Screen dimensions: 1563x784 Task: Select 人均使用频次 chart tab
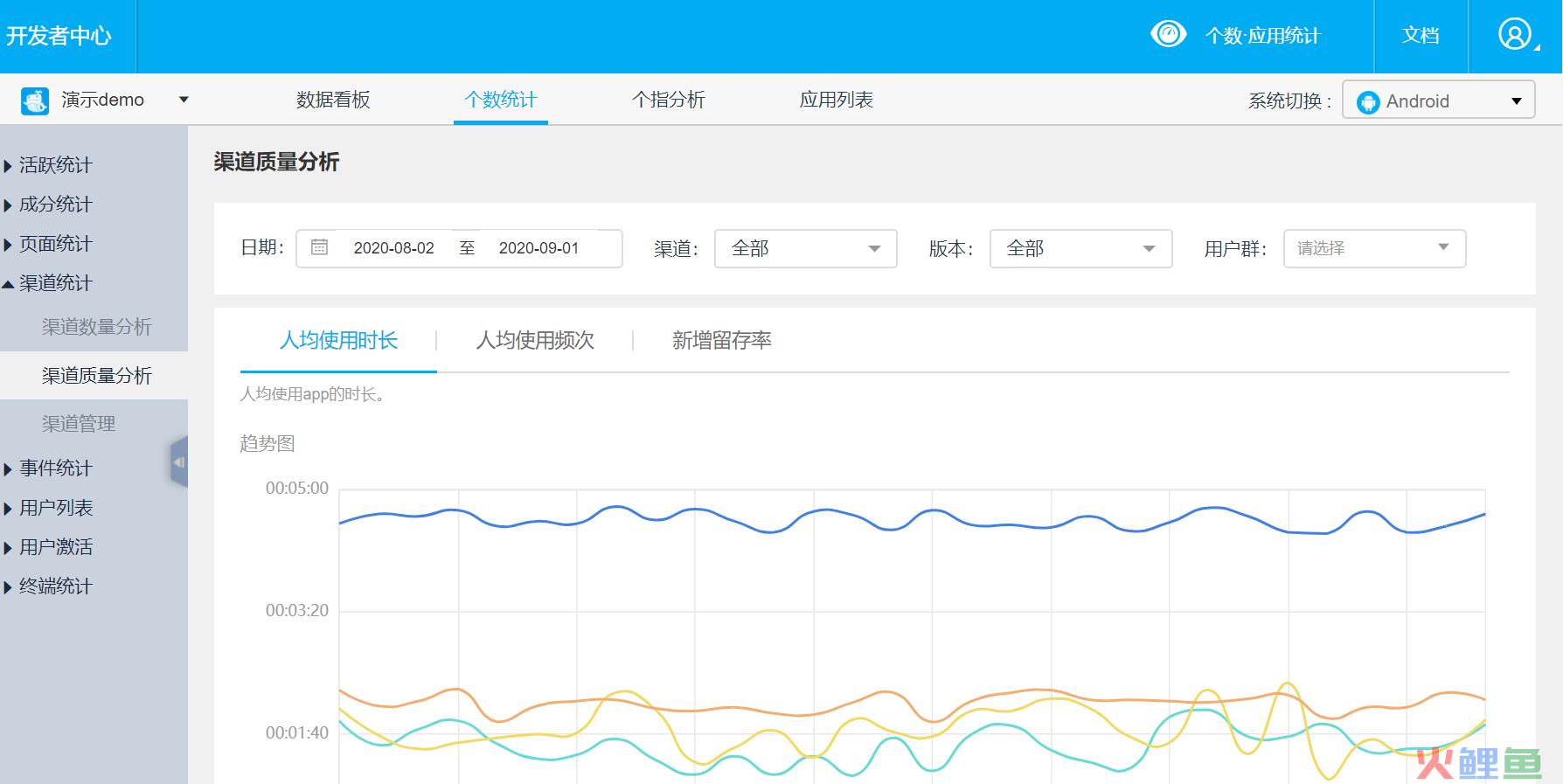535,340
